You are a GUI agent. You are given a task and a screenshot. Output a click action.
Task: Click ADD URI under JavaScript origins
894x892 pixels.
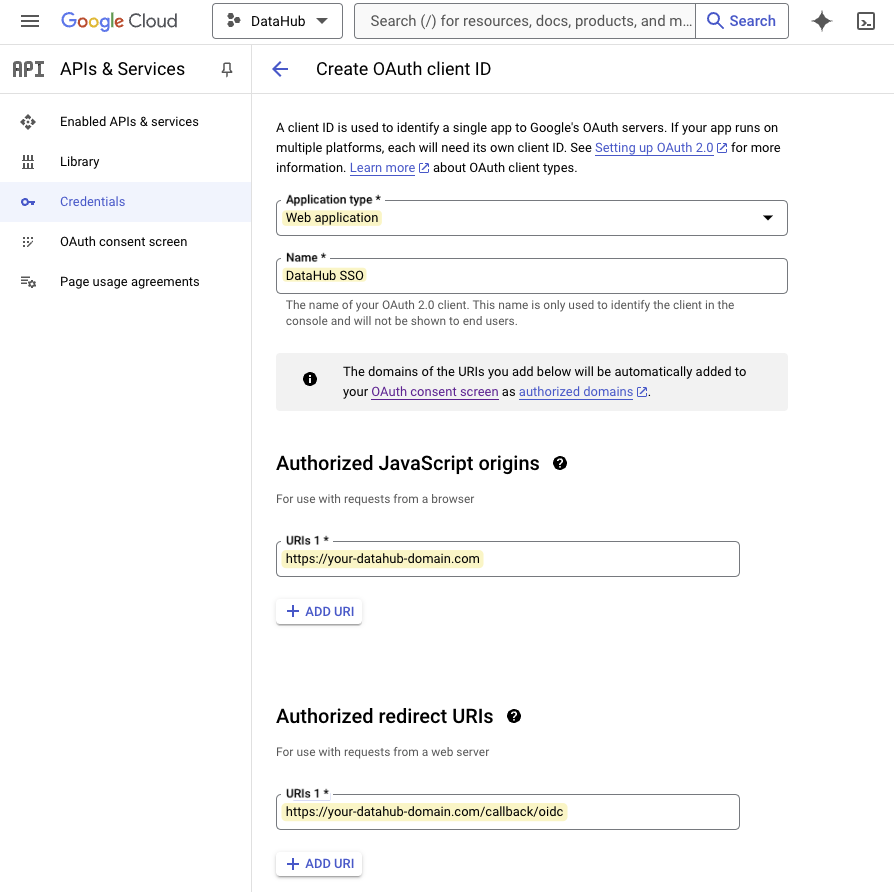coord(319,611)
